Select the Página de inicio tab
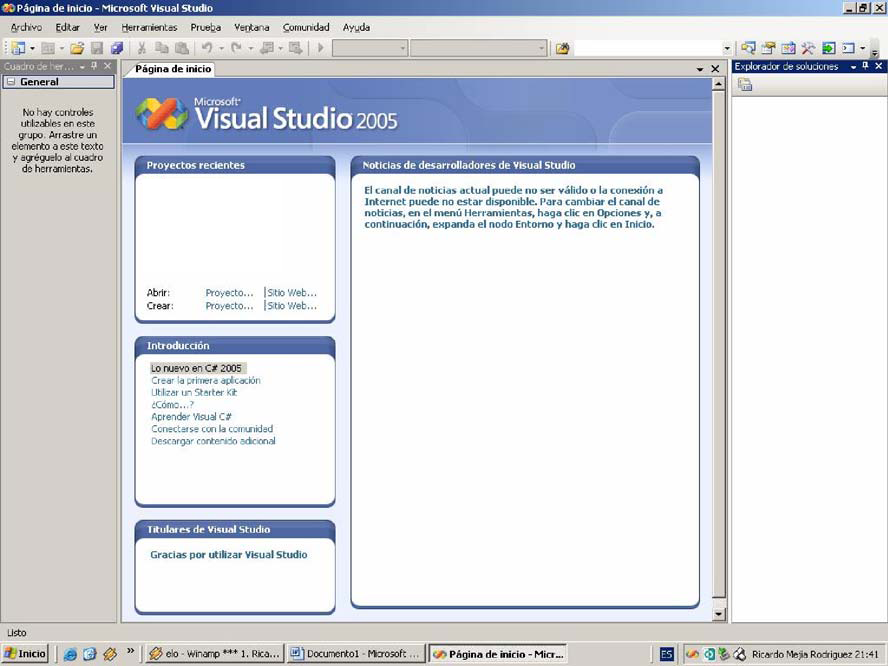Screen dimensions: 888x666 coord(173,69)
